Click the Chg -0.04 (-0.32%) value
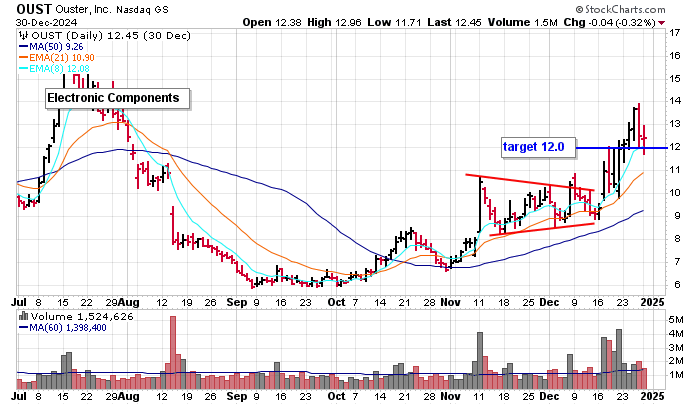This screenshot has width=700, height=405. 609,22
